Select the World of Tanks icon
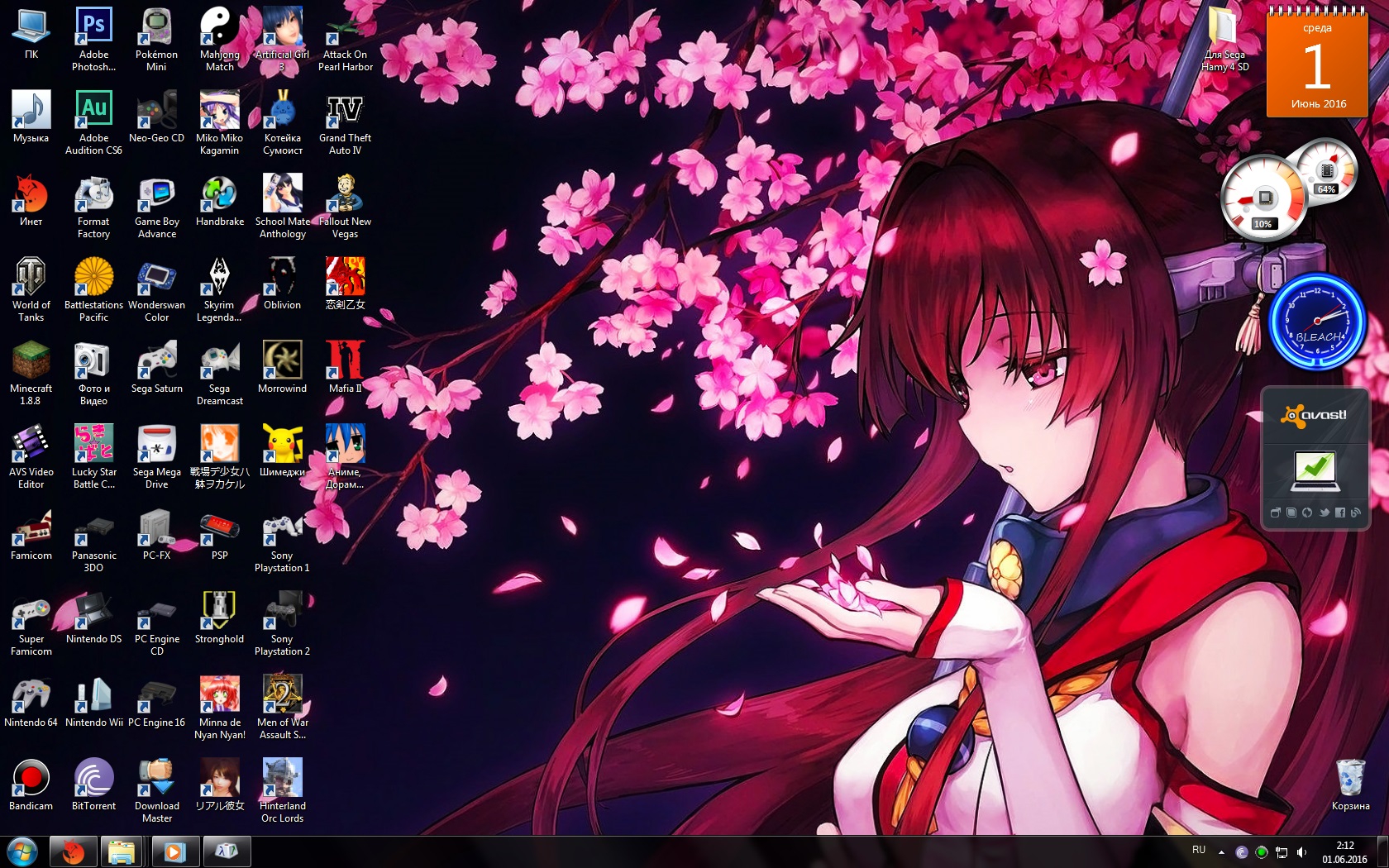The height and width of the screenshot is (868, 1389). click(31, 289)
